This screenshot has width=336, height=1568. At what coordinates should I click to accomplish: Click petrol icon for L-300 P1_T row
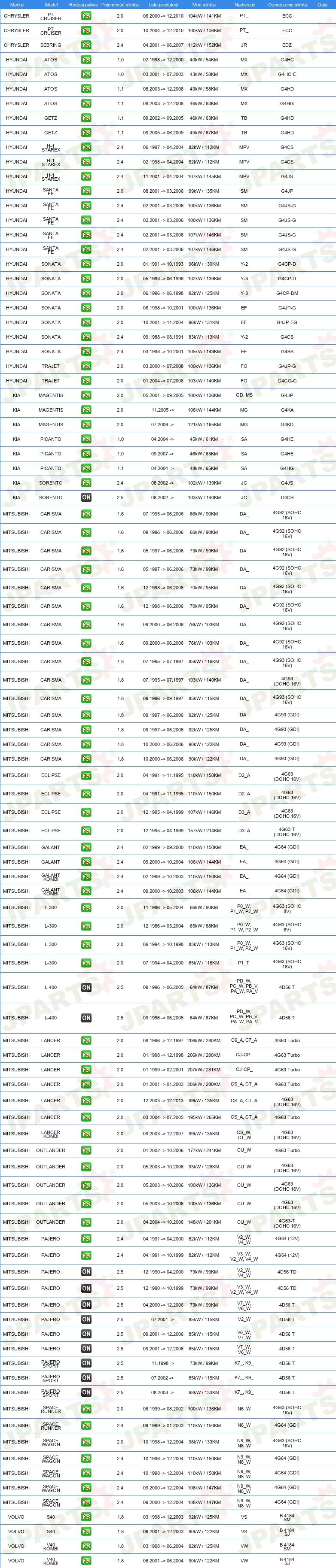click(x=86, y=963)
